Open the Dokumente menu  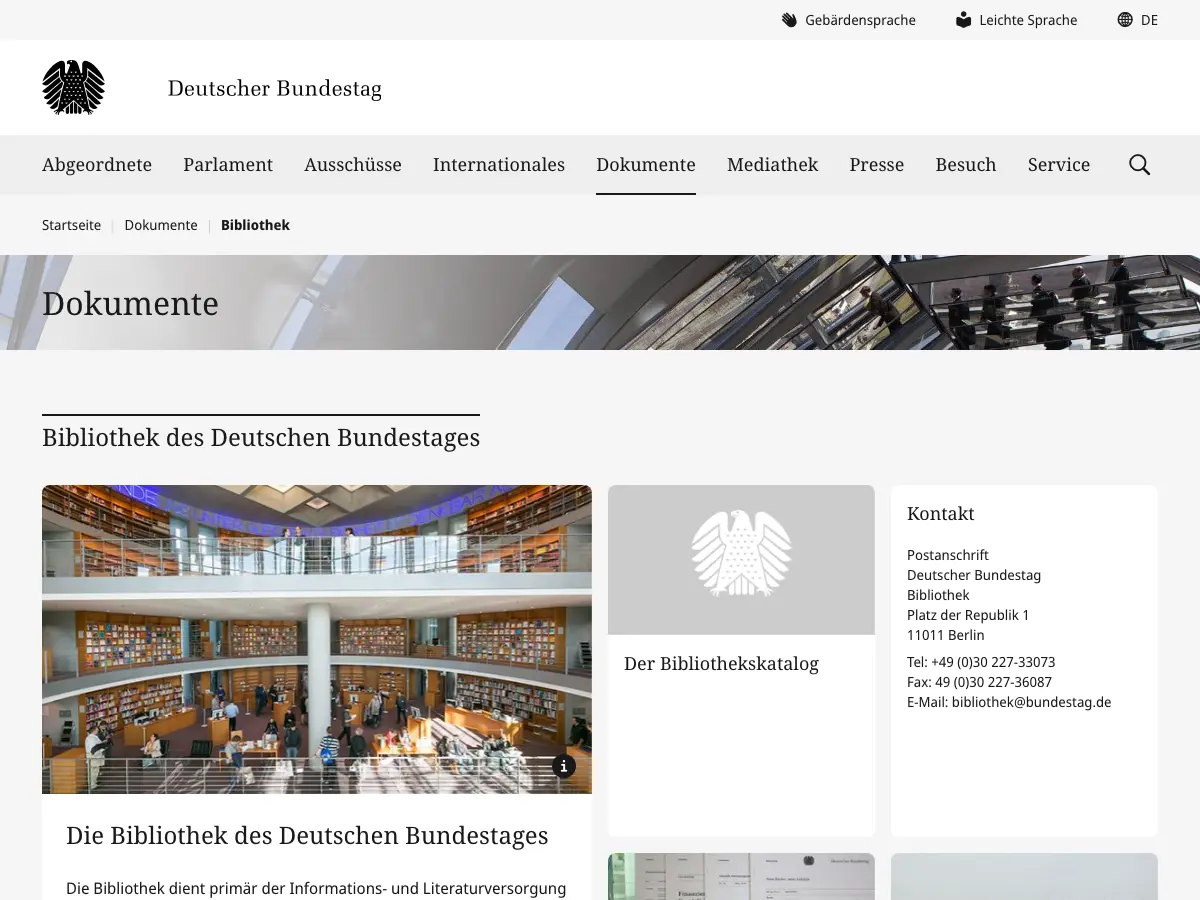click(646, 165)
